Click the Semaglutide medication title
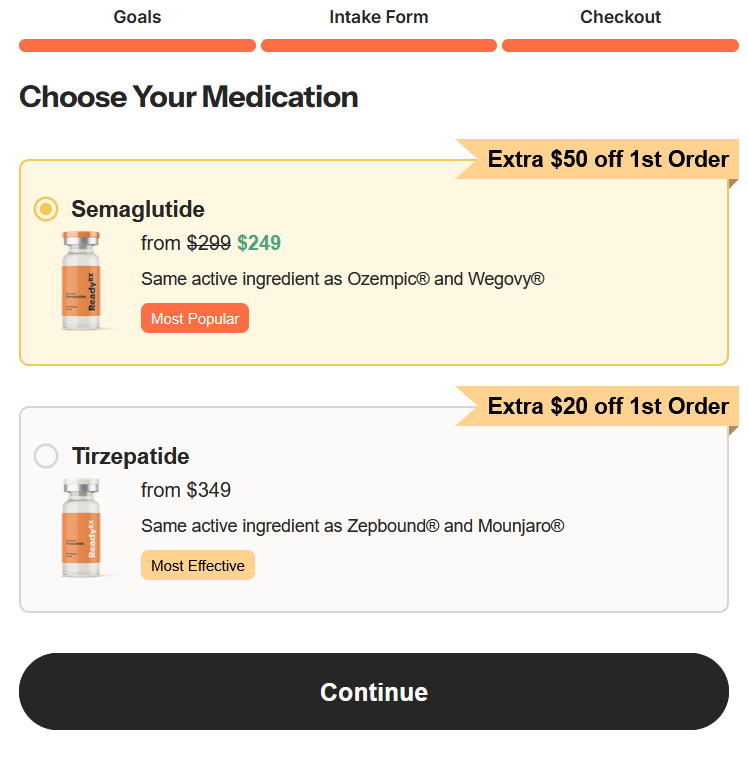 138,209
